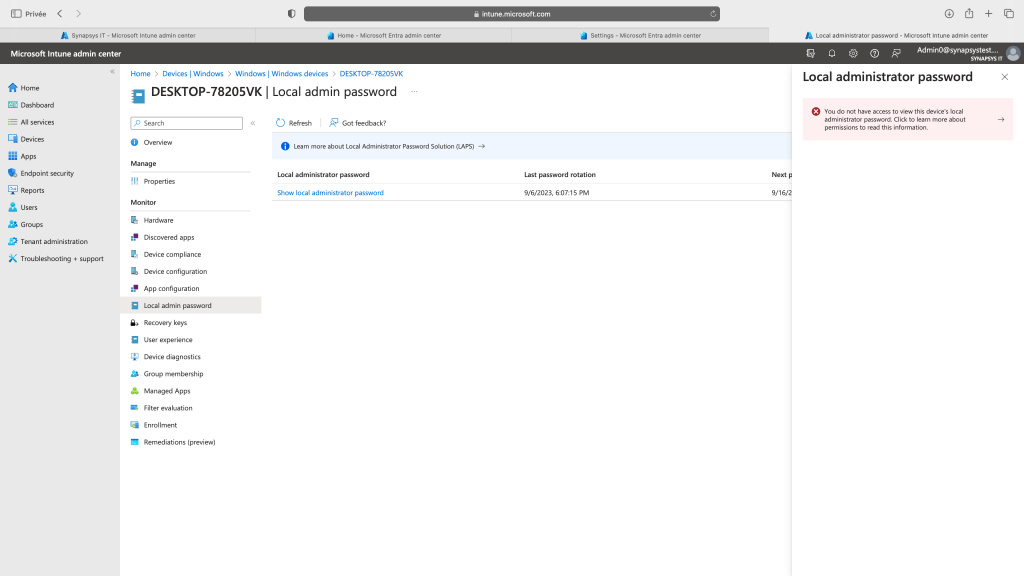Image resolution: width=1024 pixels, height=576 pixels.
Task: Collapse the device resource menu
Action: pyautogui.click(x=253, y=123)
